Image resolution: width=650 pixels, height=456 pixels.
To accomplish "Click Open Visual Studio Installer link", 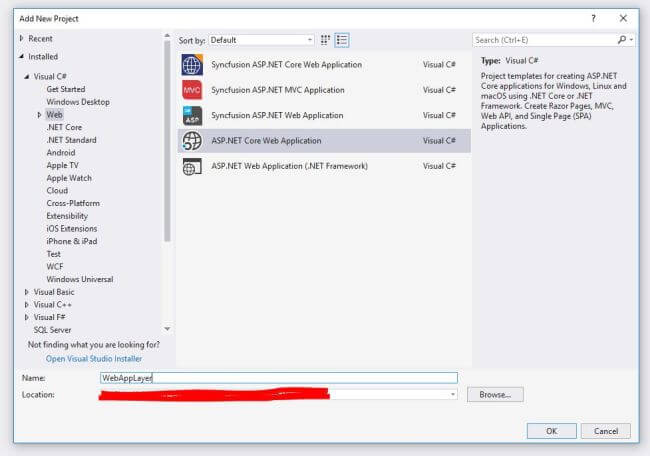I will (x=94, y=359).
